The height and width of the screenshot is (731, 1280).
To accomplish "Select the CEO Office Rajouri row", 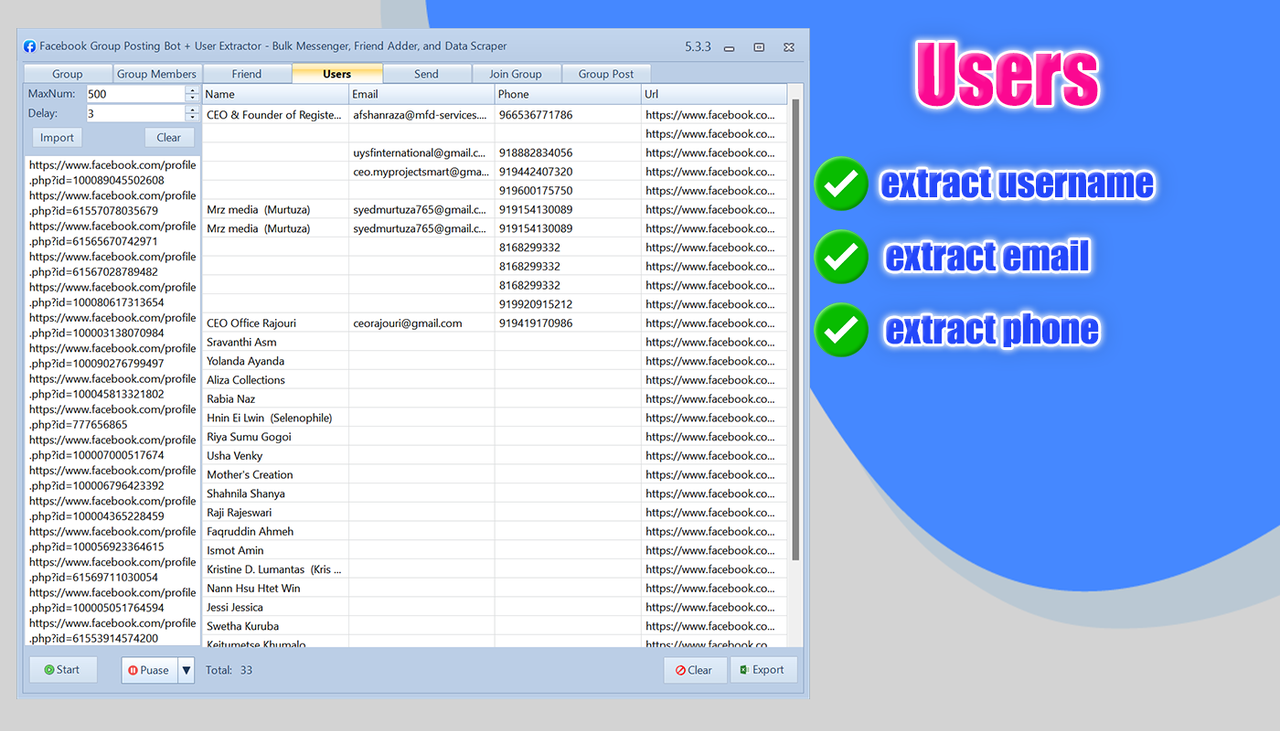I will (x=495, y=323).
